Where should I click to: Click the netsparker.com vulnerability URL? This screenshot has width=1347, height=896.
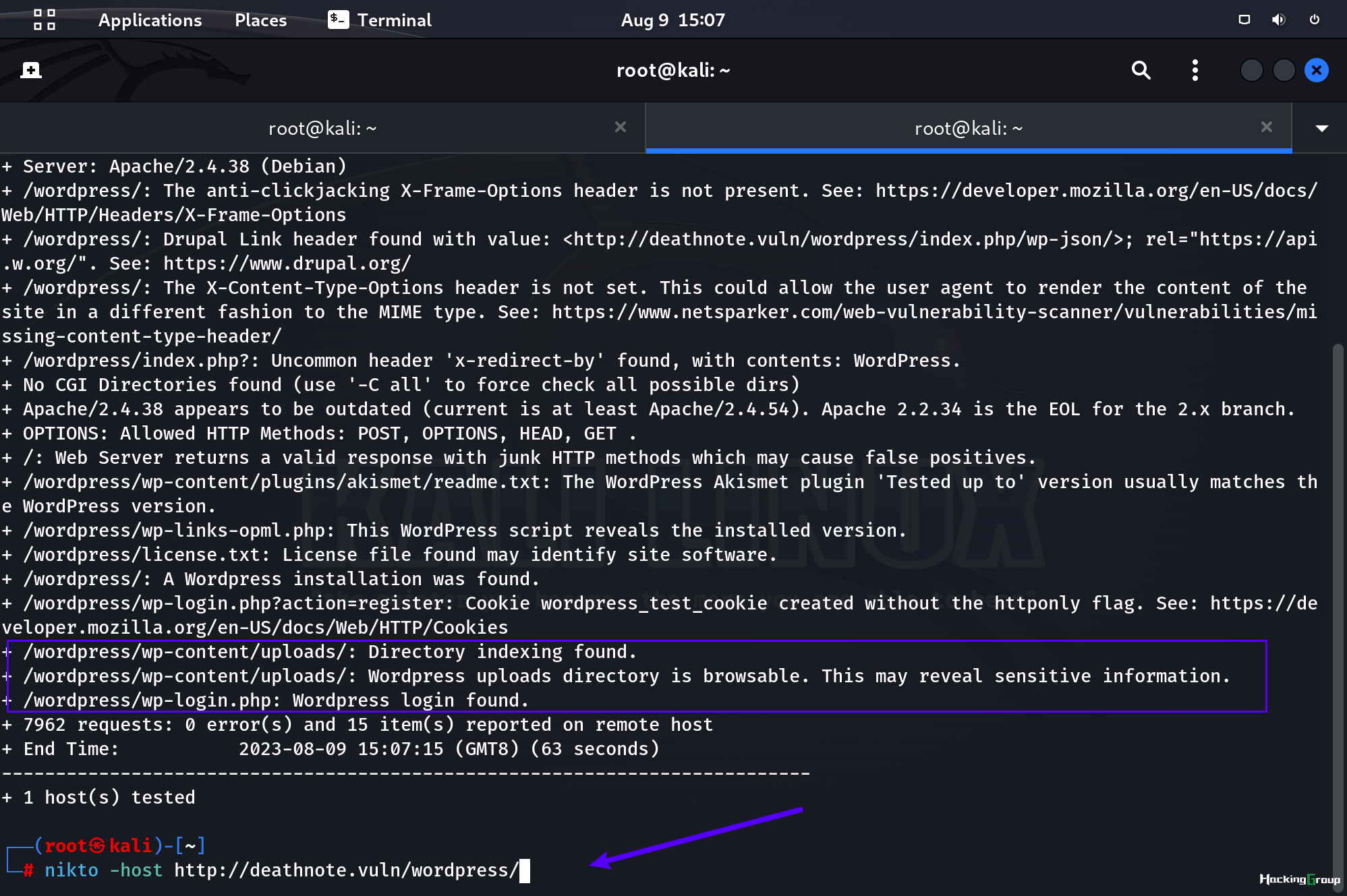[659, 324]
